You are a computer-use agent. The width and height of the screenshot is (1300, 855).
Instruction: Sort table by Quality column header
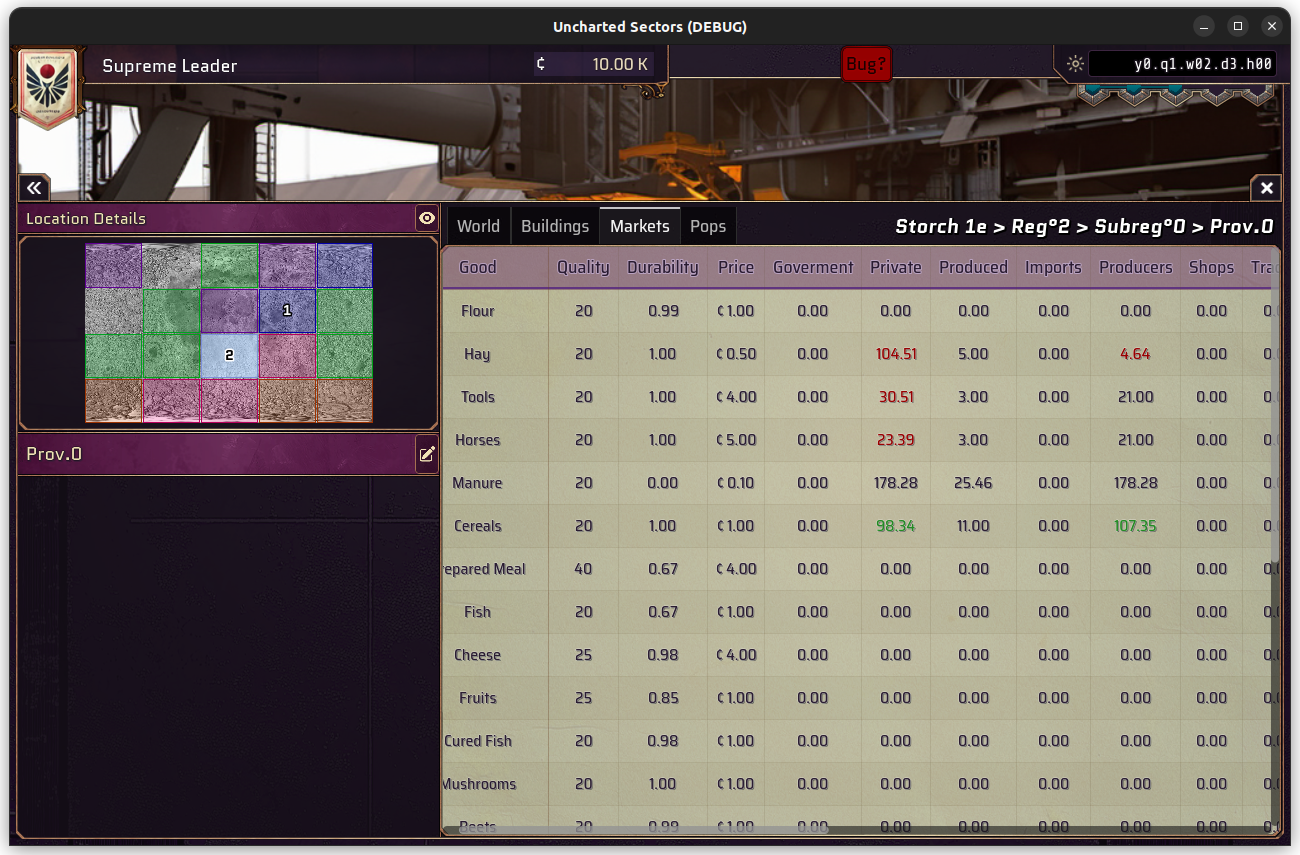click(x=583, y=267)
